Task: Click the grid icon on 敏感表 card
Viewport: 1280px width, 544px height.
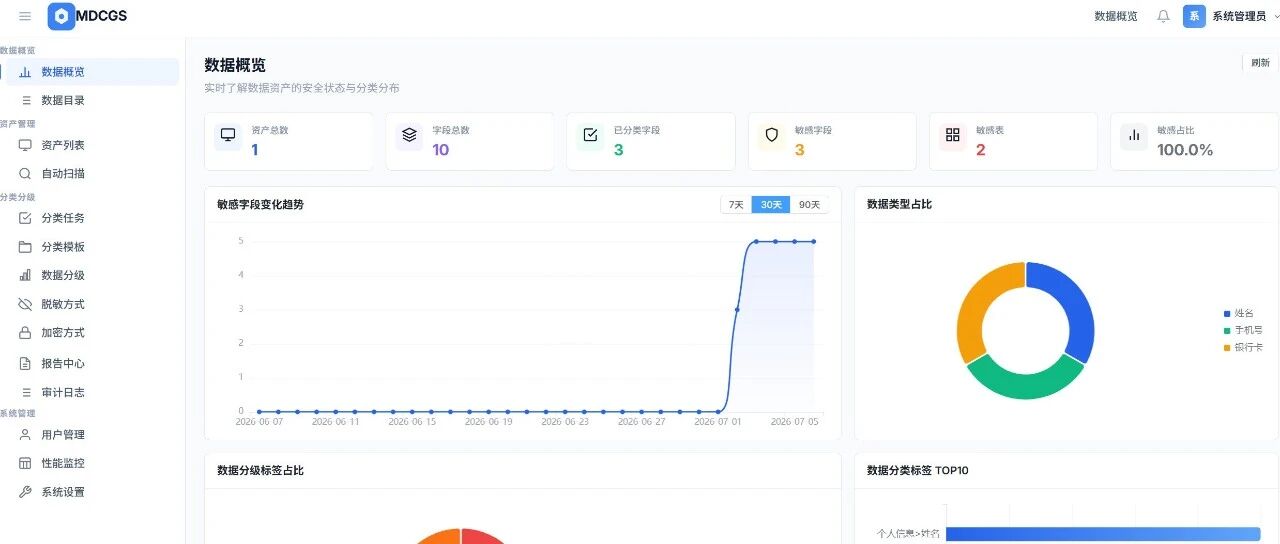Action: [952, 136]
